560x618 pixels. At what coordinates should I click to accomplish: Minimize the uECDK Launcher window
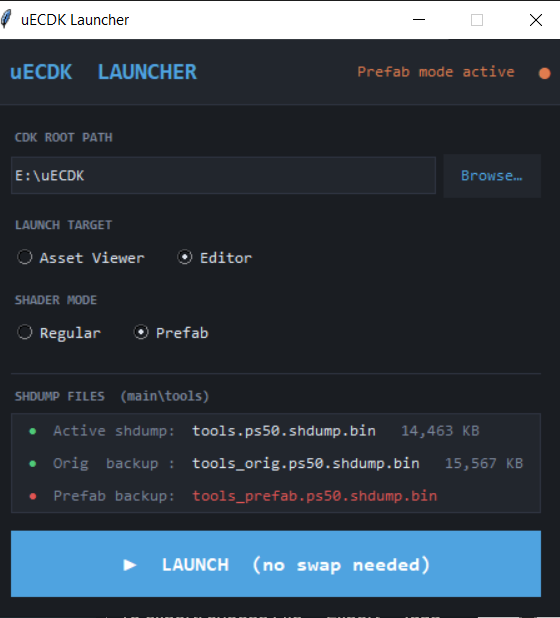click(x=419, y=19)
